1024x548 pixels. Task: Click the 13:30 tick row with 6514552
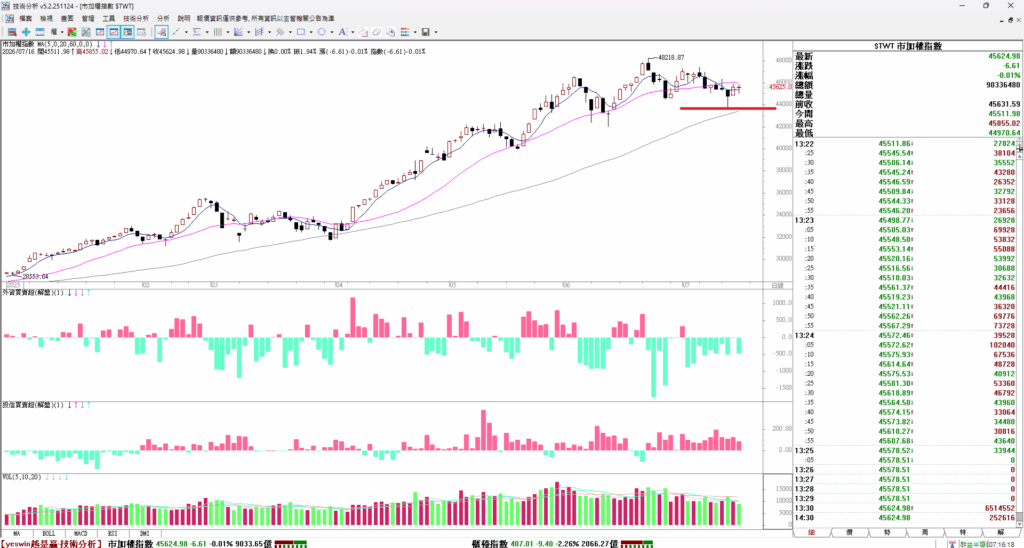pos(906,508)
